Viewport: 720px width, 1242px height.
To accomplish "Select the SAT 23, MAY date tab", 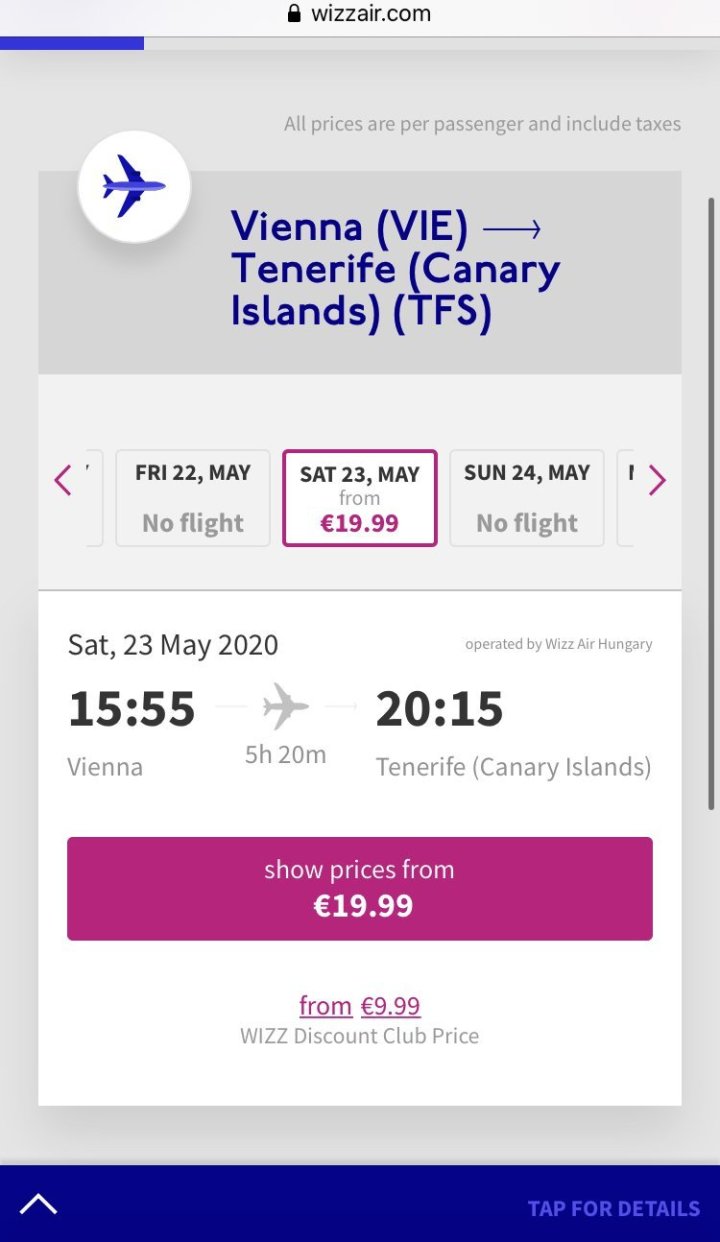I will [360, 498].
